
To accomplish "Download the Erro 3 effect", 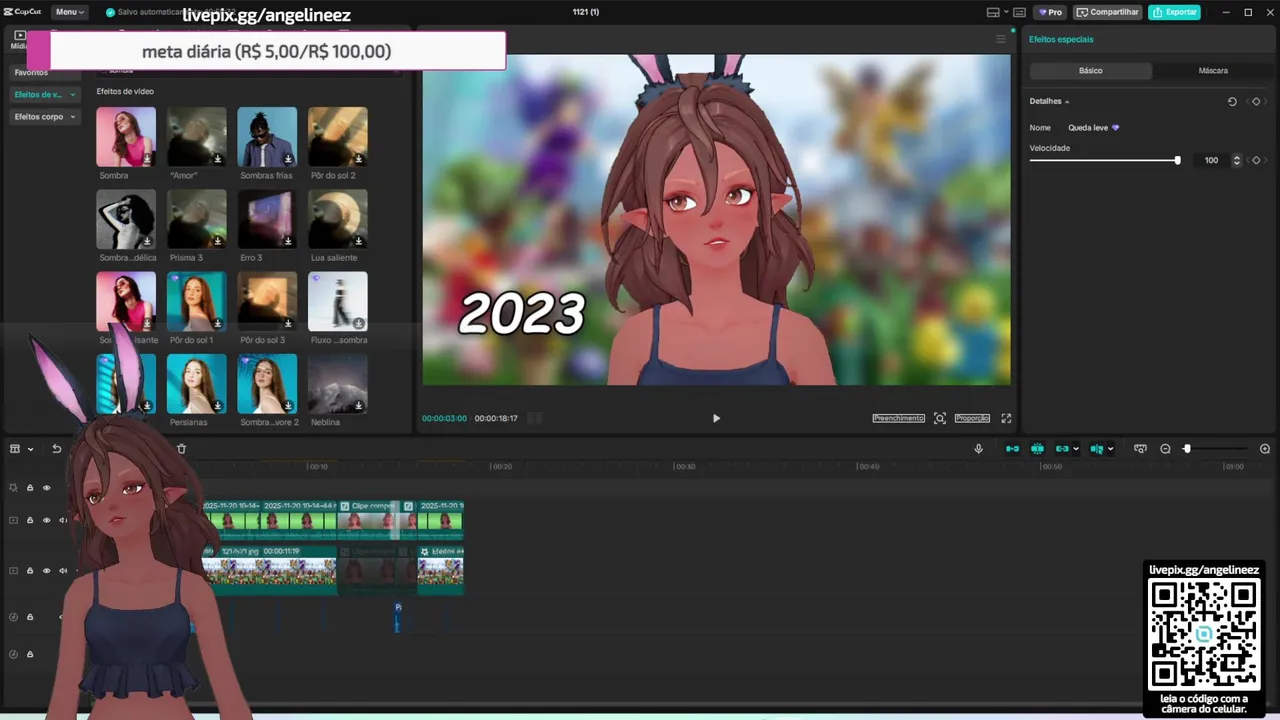I will [x=288, y=241].
